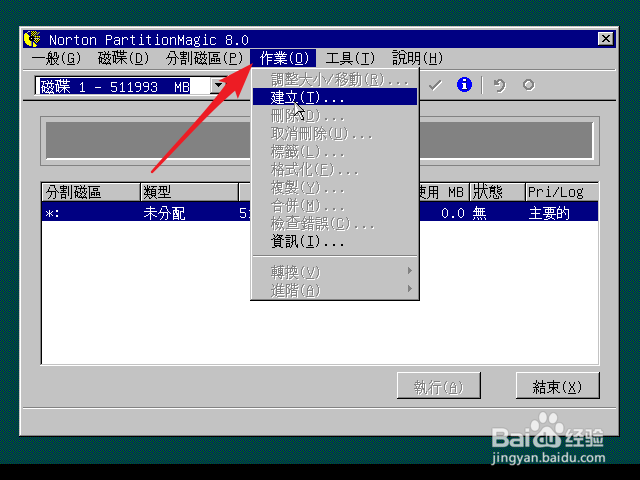Open the 分割磁區(P) menu

[x=204, y=58]
